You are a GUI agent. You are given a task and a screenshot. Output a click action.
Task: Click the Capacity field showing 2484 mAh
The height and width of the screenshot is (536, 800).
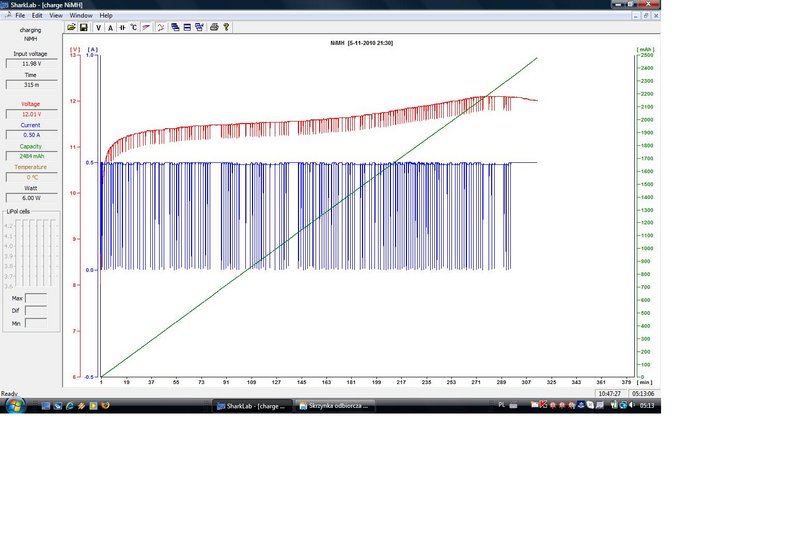tap(32, 156)
